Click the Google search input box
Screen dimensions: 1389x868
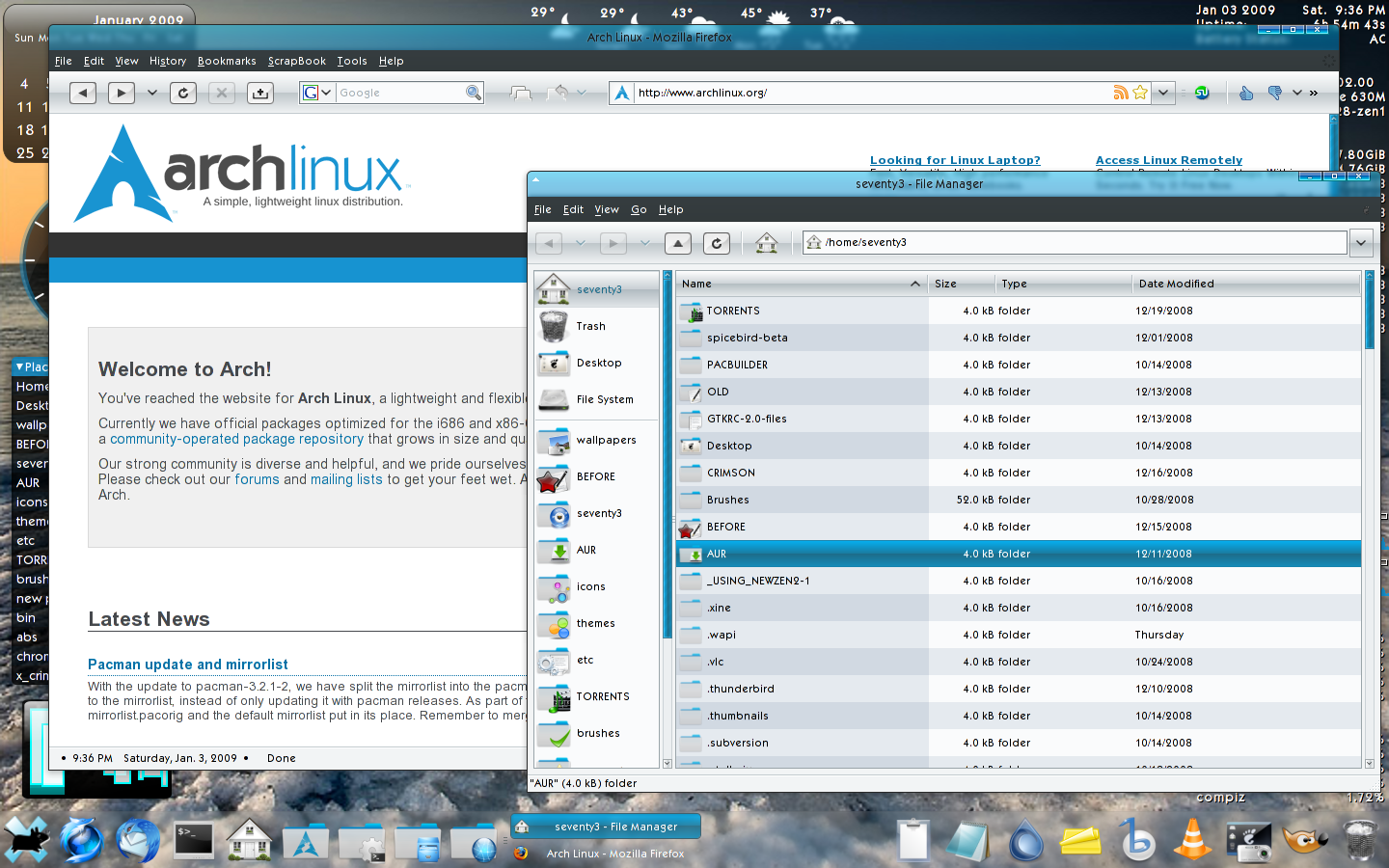point(400,93)
